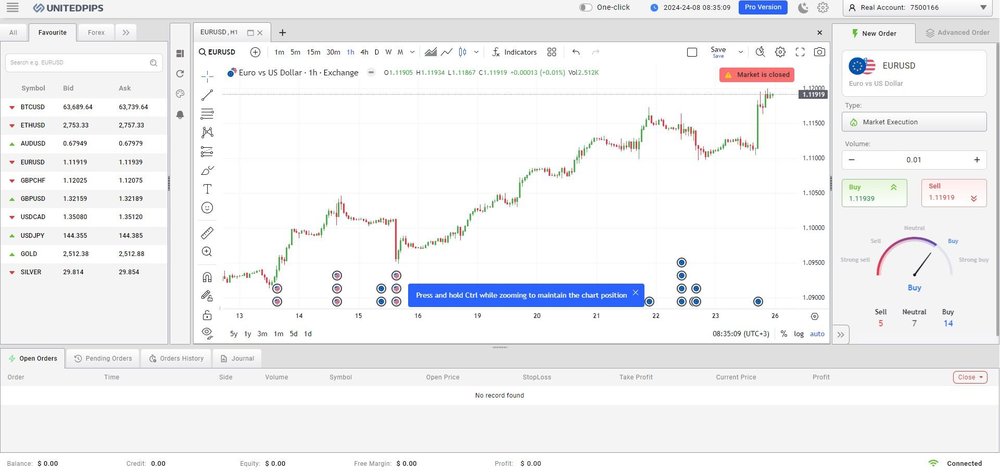1000x473 pixels.
Task: Open the Orders History tab
Action: (176, 358)
